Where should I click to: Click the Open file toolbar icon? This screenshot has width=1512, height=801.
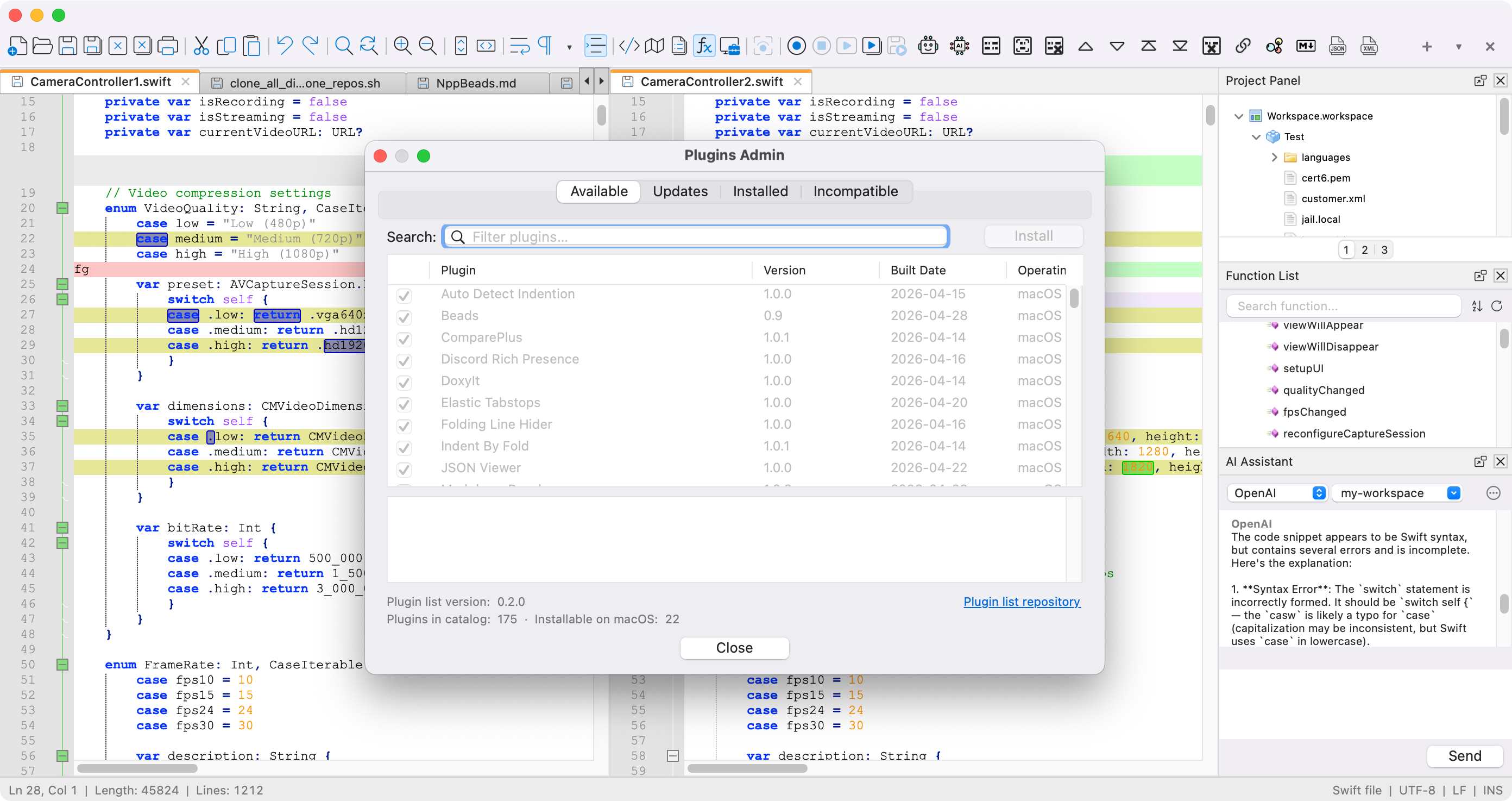[42, 46]
